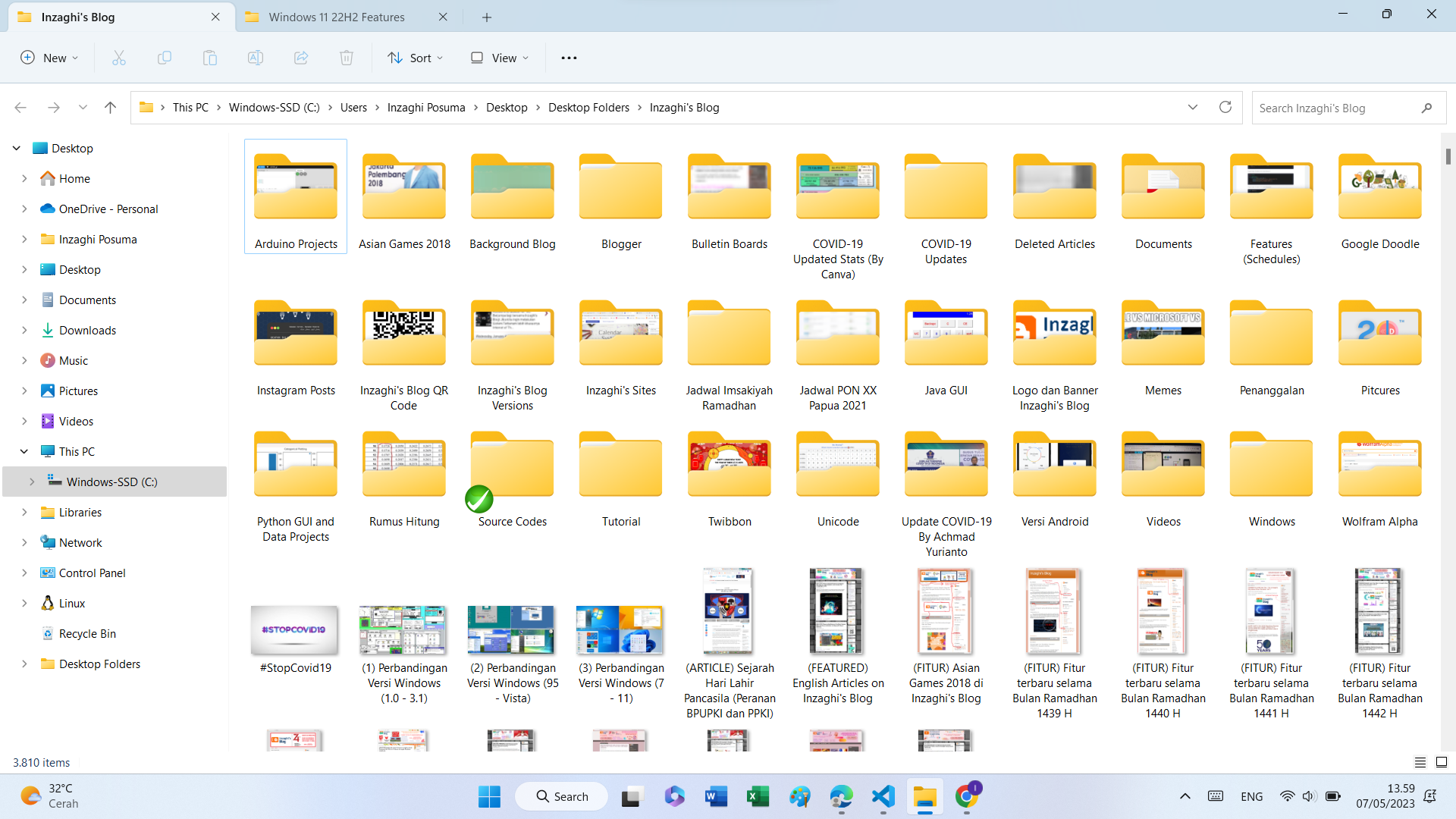Open Recycle Bin in navigation pane
This screenshot has width=1456, height=819.
(x=87, y=634)
